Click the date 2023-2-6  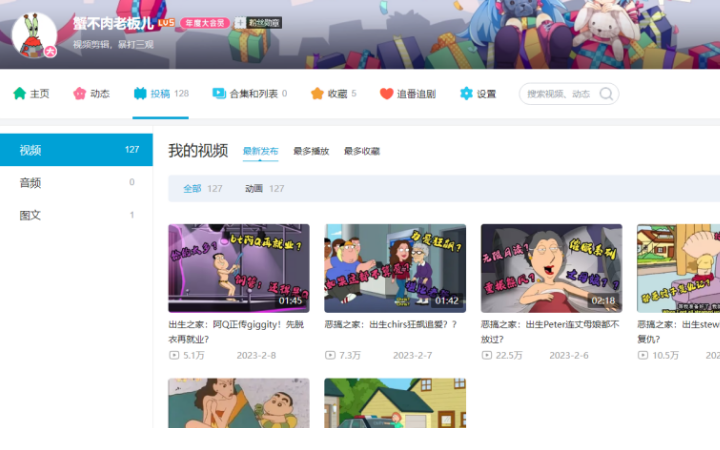569,355
